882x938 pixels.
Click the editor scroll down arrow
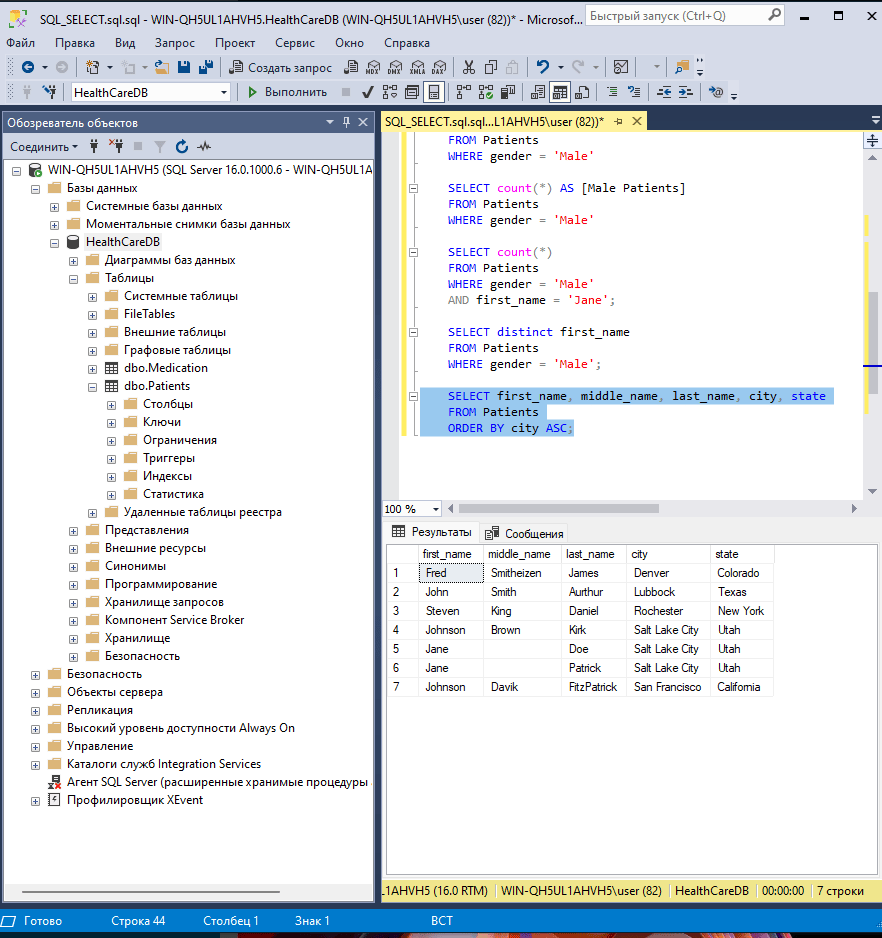tap(872, 491)
